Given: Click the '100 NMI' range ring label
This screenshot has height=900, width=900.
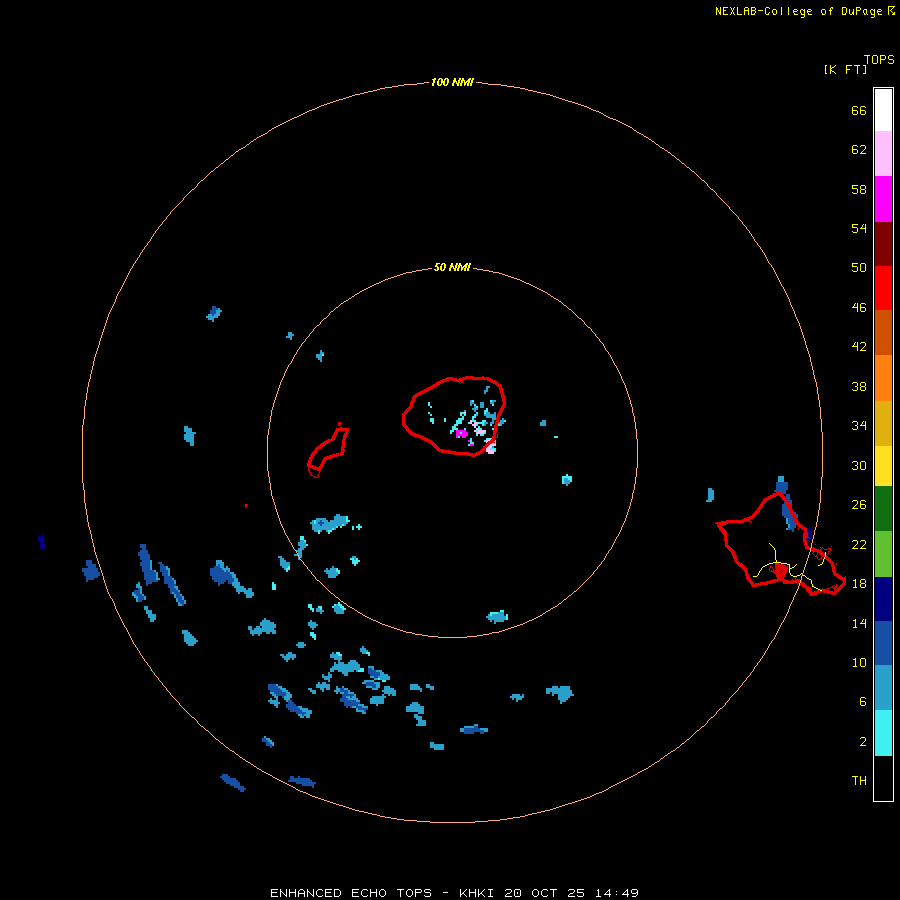Looking at the screenshot, I should pos(452,83).
